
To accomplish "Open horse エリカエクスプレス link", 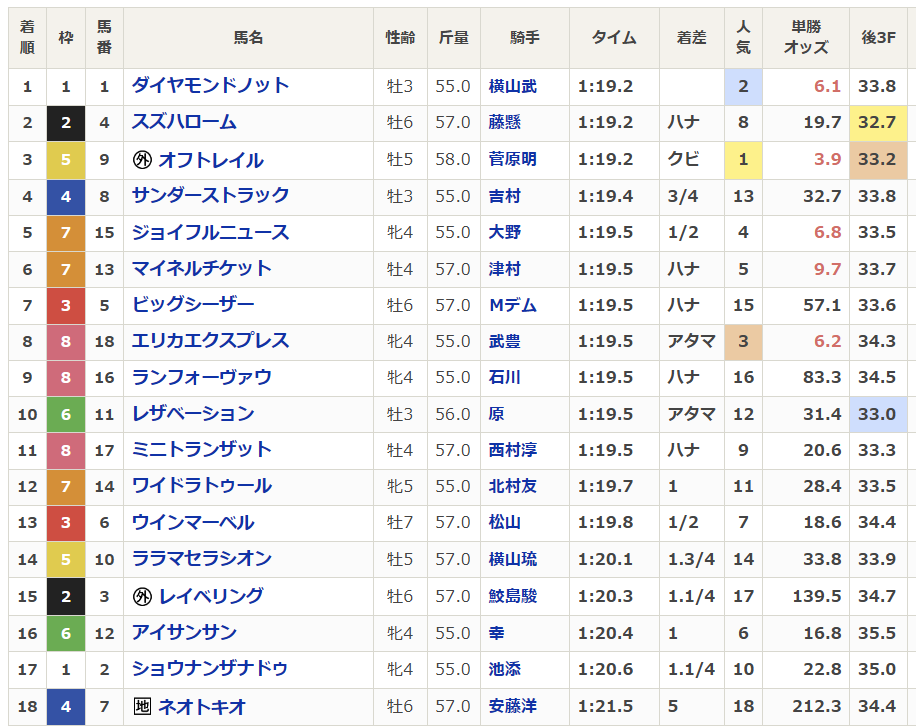I will click(x=210, y=341).
